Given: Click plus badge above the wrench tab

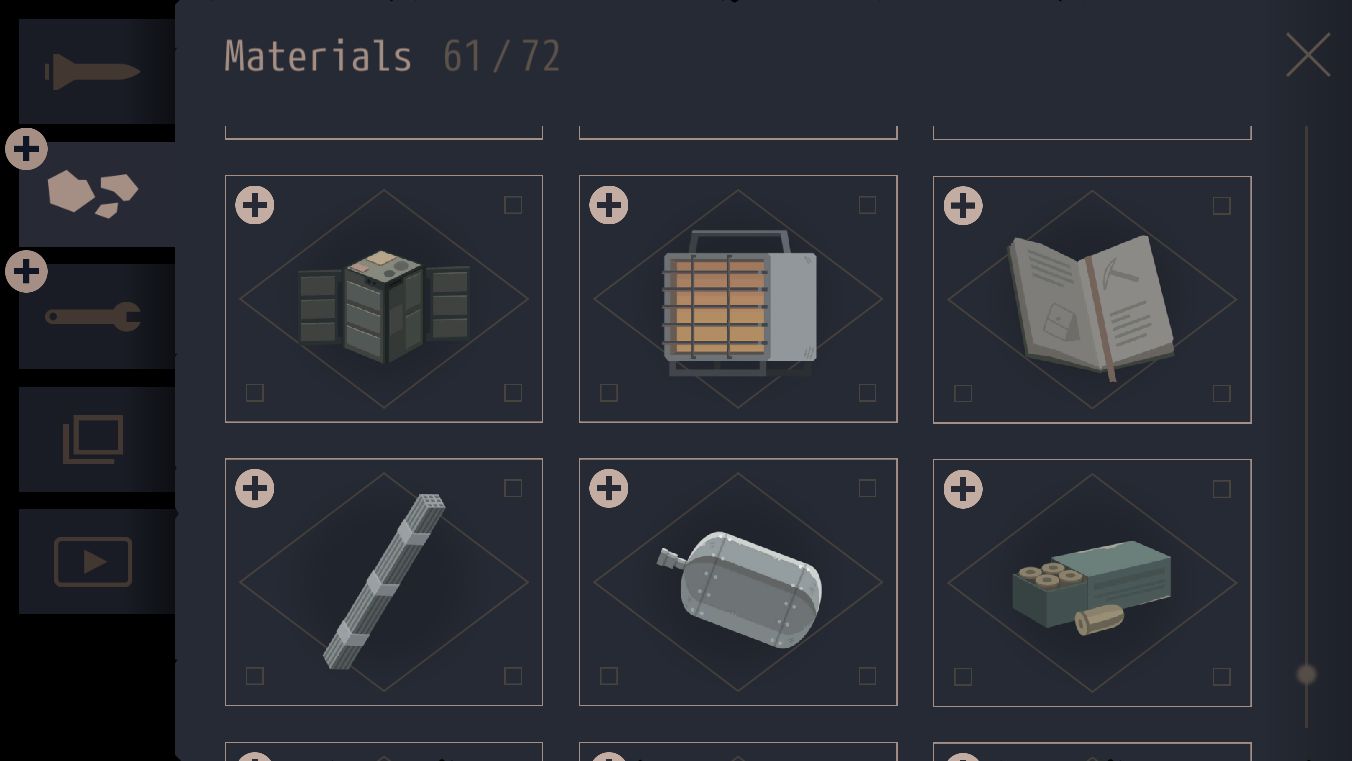Looking at the screenshot, I should pos(26,272).
